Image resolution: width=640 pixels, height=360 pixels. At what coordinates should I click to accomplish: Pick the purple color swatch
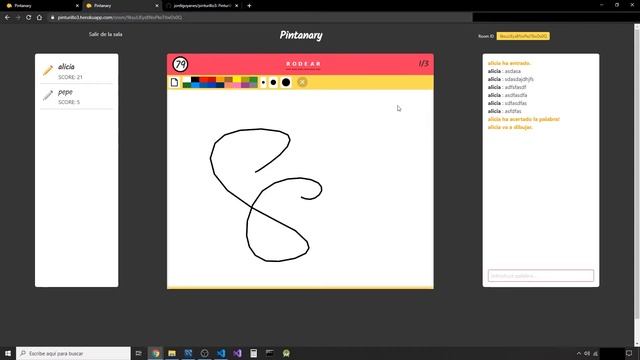click(x=245, y=85)
